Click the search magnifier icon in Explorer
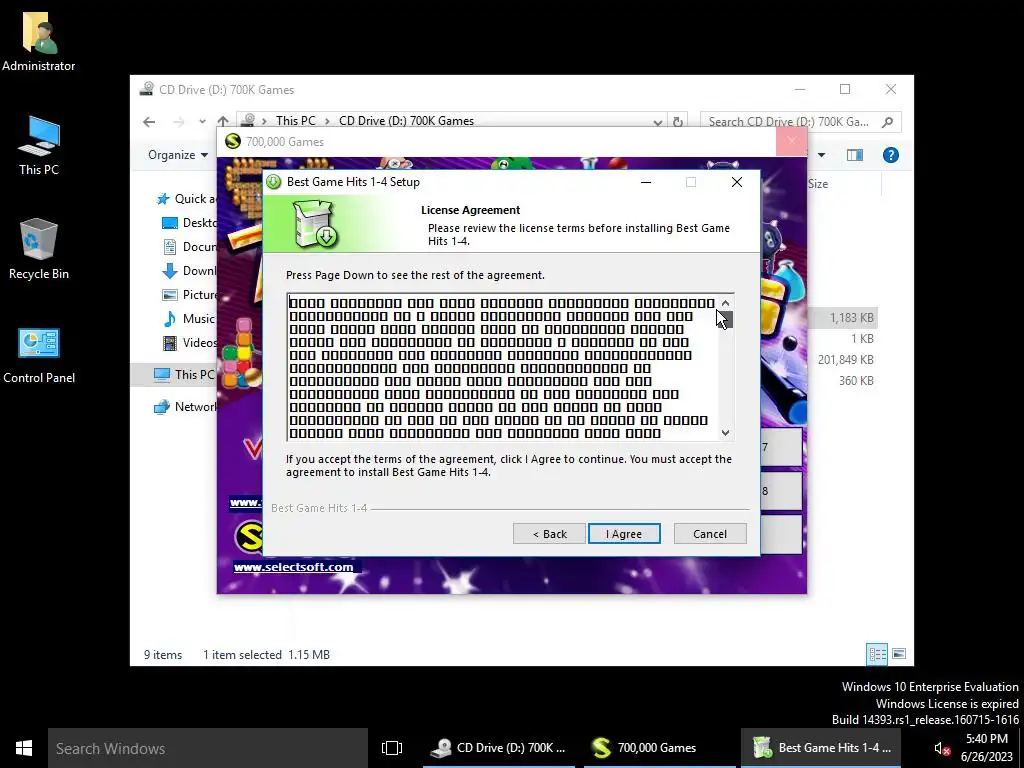 [x=888, y=121]
